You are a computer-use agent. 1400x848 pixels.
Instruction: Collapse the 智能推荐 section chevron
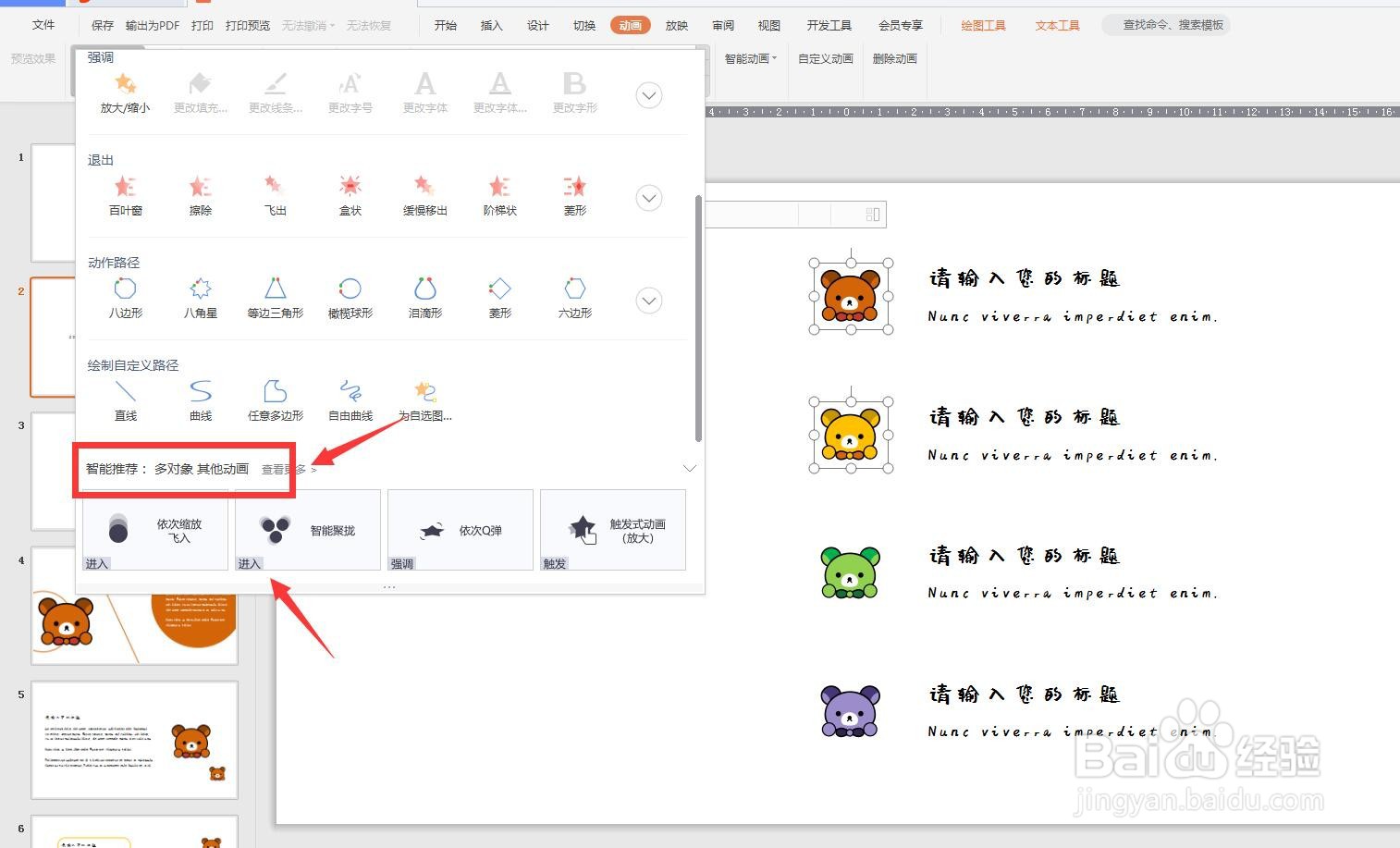tap(690, 468)
